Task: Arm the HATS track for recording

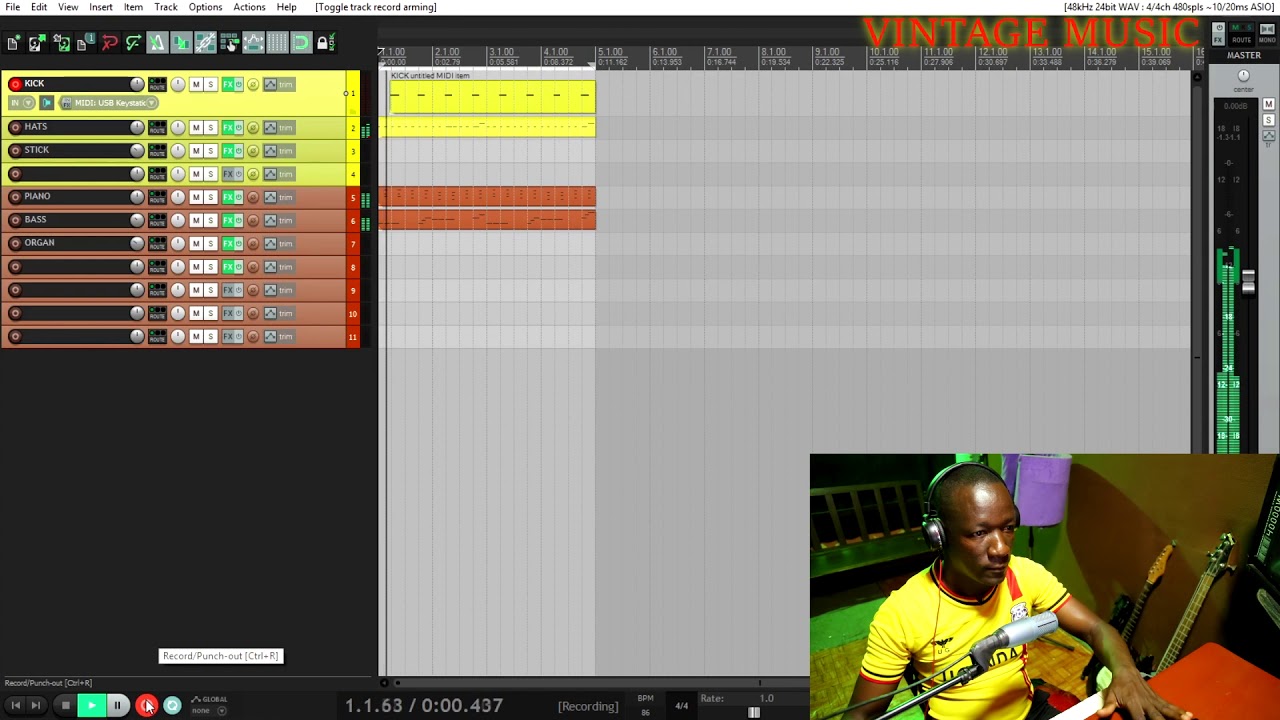Action: (15, 127)
